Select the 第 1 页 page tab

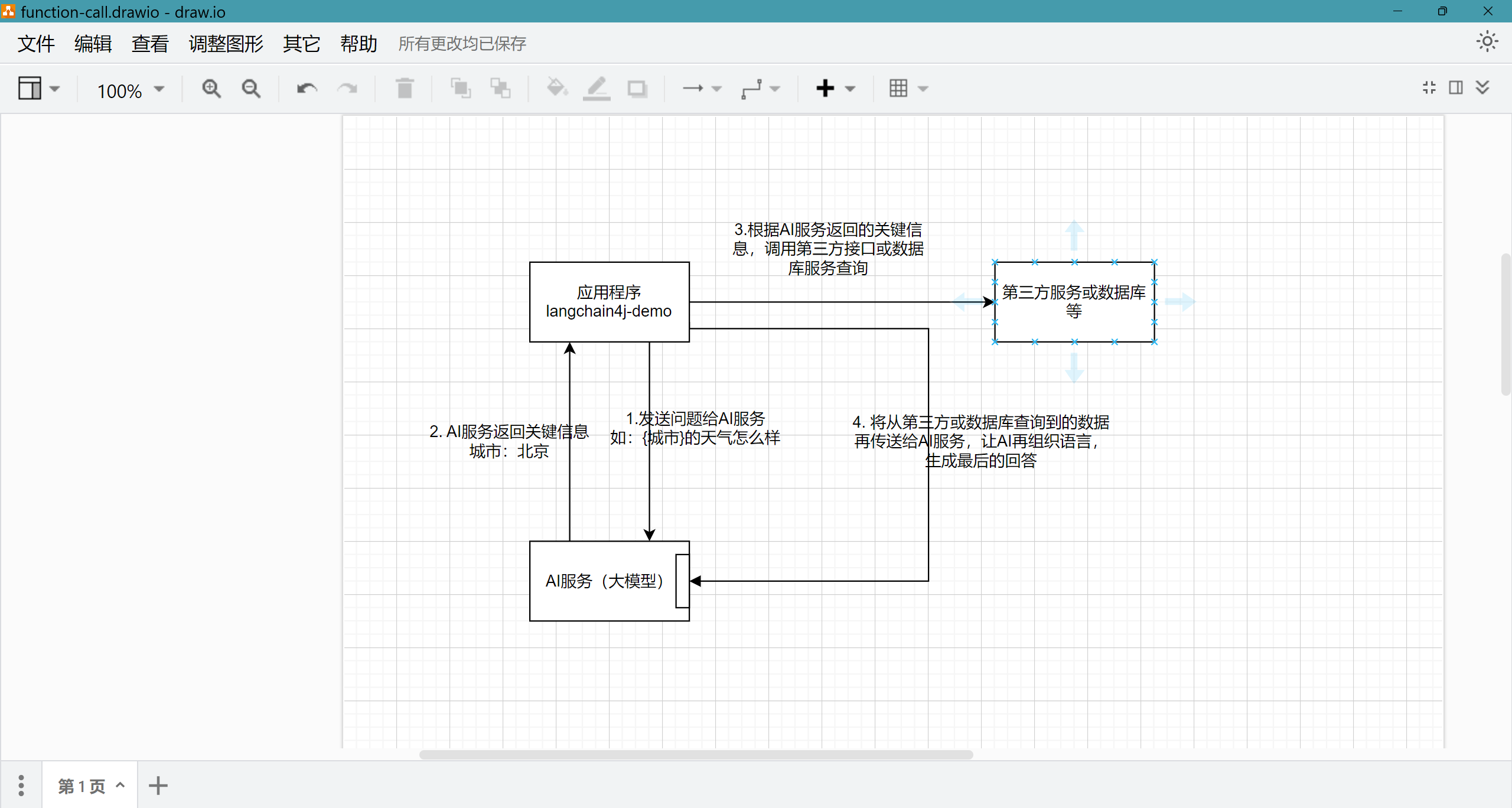click(82, 786)
